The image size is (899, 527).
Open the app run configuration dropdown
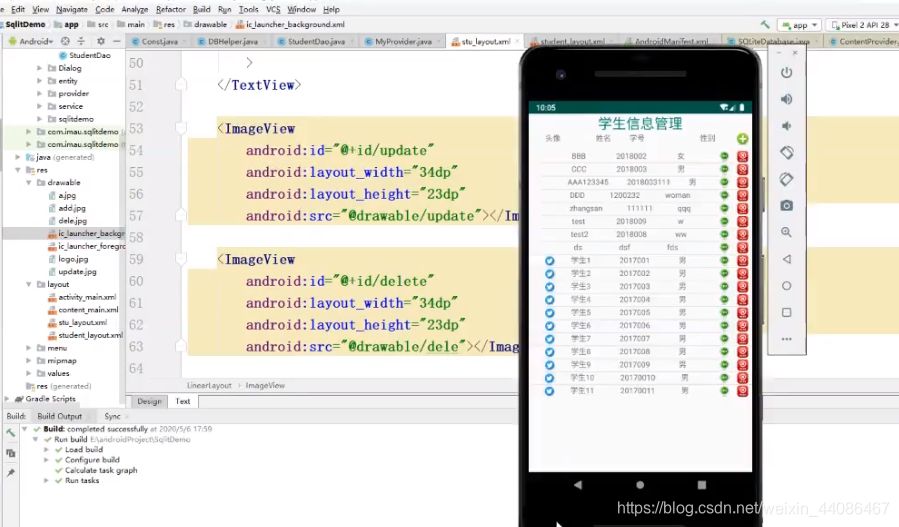800,25
